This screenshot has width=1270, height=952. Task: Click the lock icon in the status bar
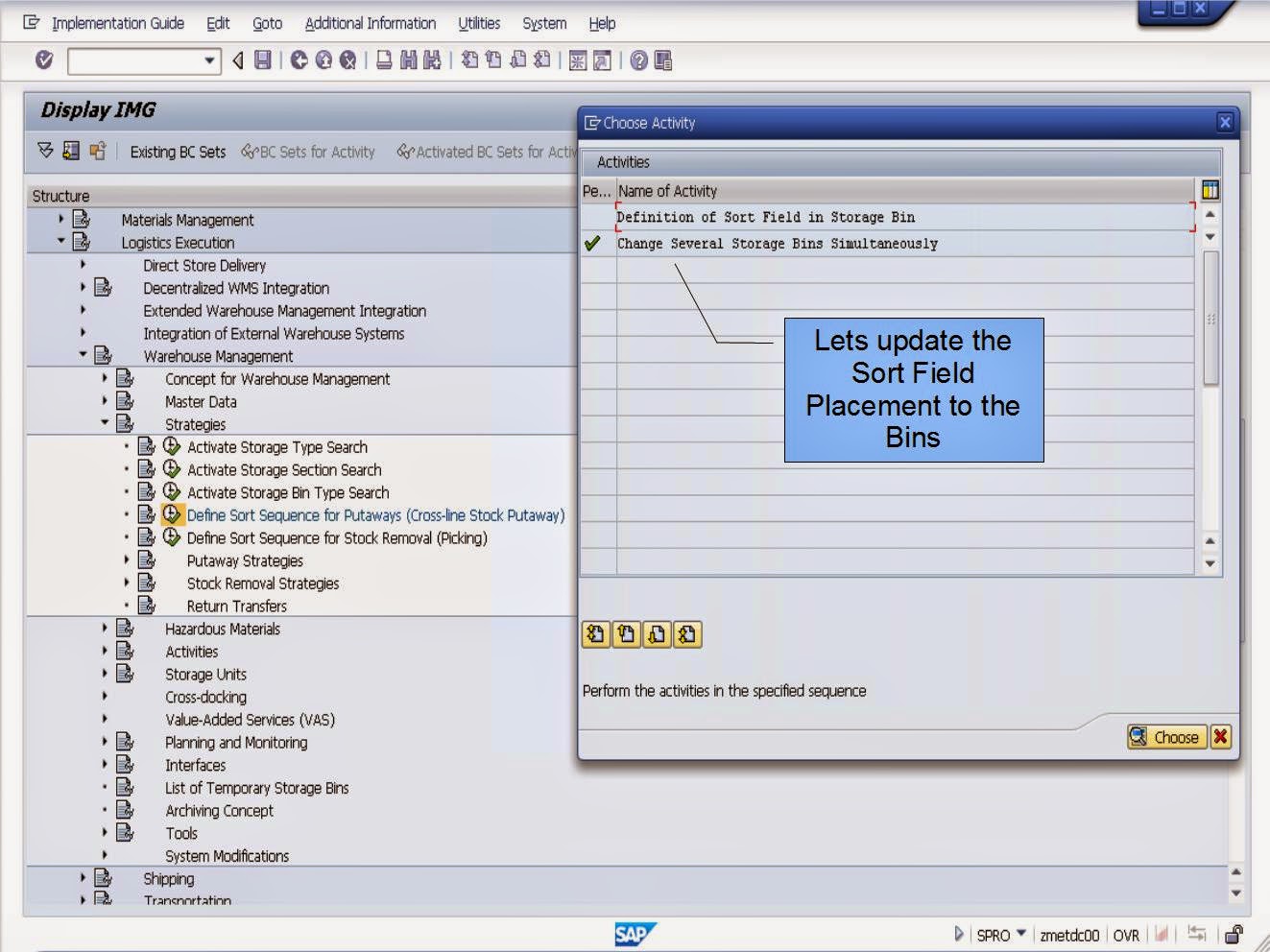[x=1234, y=934]
